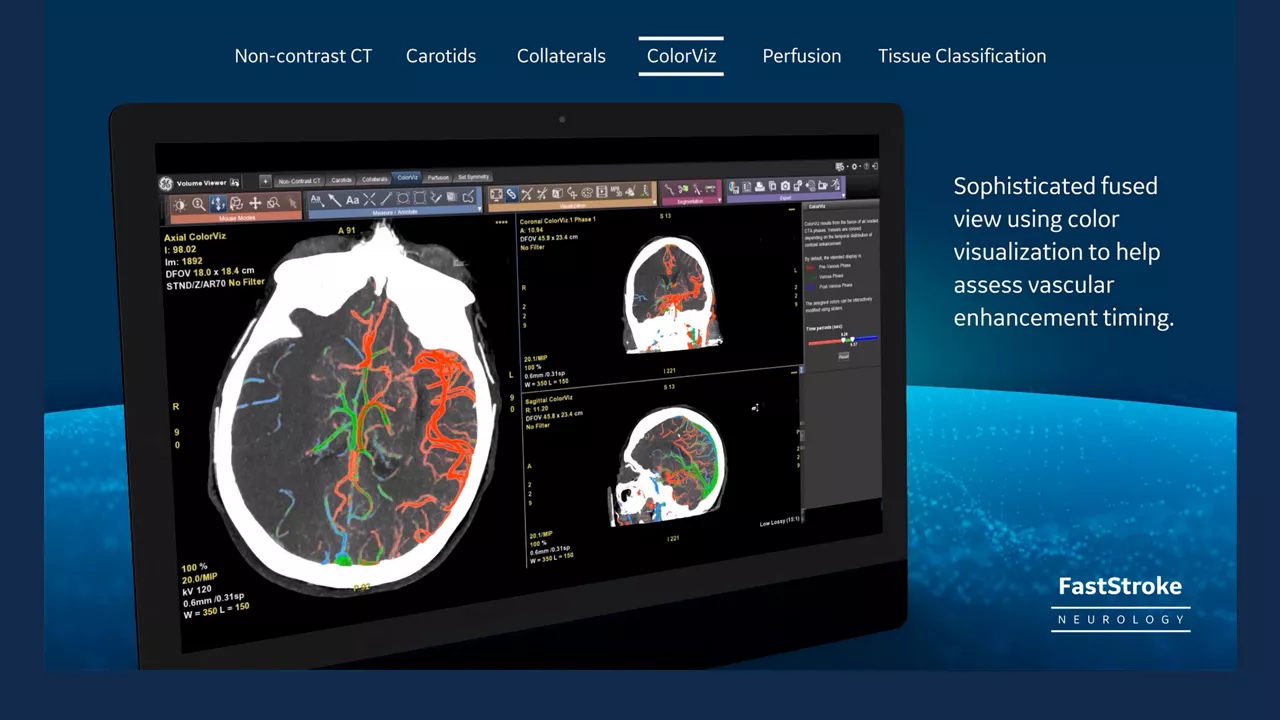The height and width of the screenshot is (720, 1280).
Task: Go to Tissue Classification in top navigation
Action: click(962, 56)
